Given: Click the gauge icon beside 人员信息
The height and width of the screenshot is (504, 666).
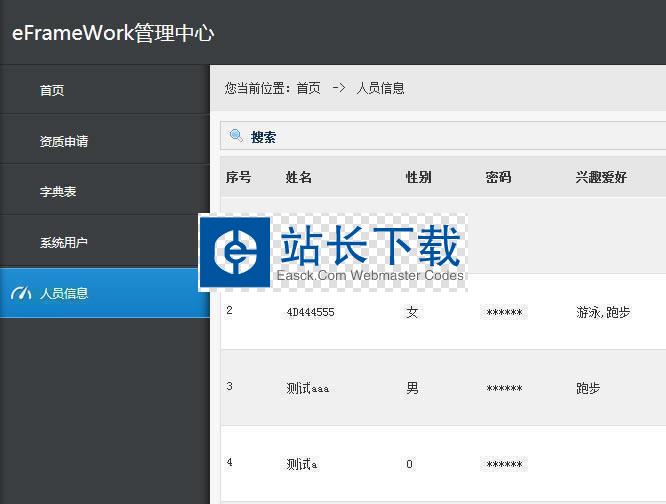Looking at the screenshot, I should (x=20, y=293).
